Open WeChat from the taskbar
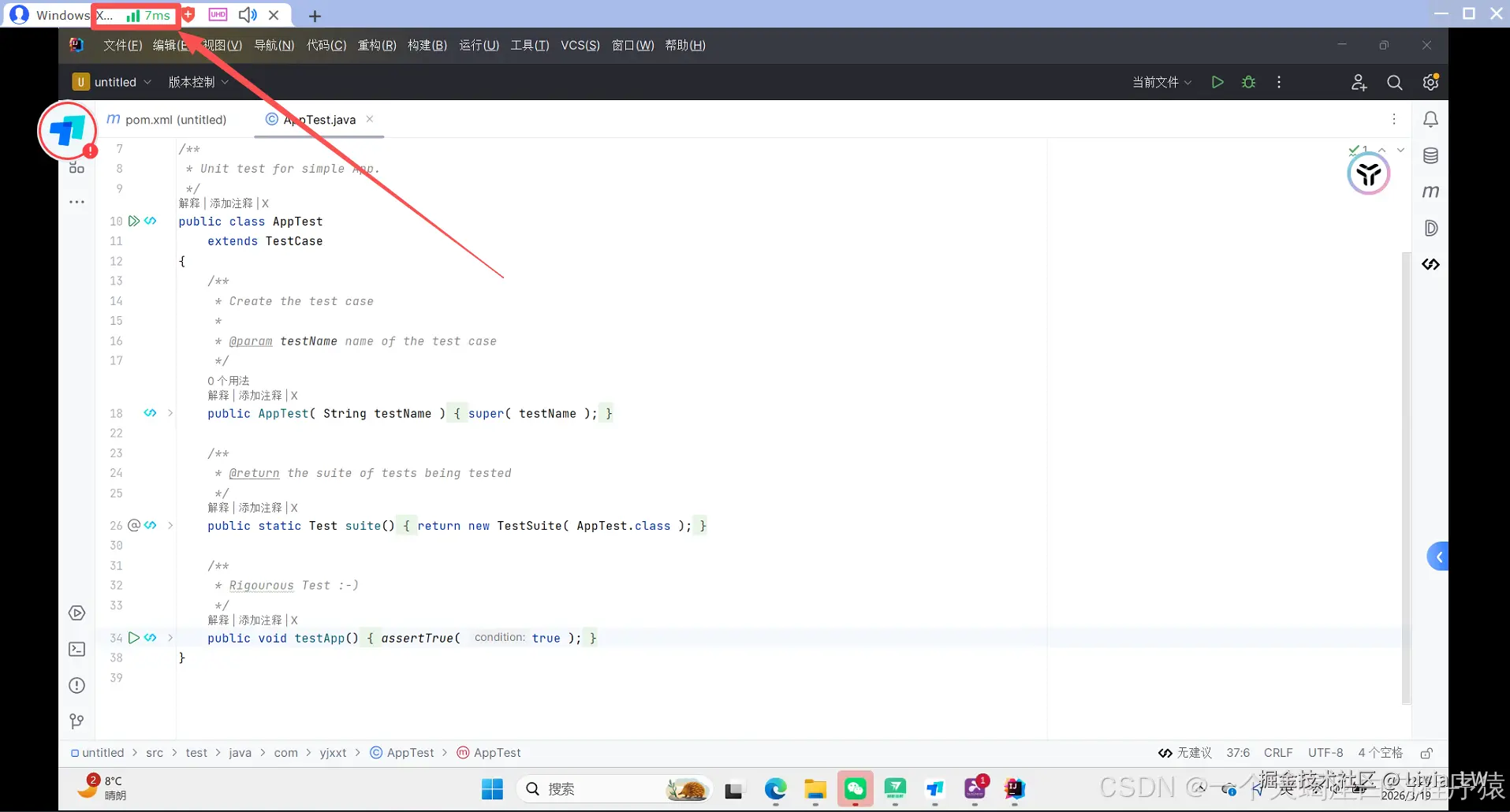This screenshot has width=1510, height=812. tap(856, 789)
